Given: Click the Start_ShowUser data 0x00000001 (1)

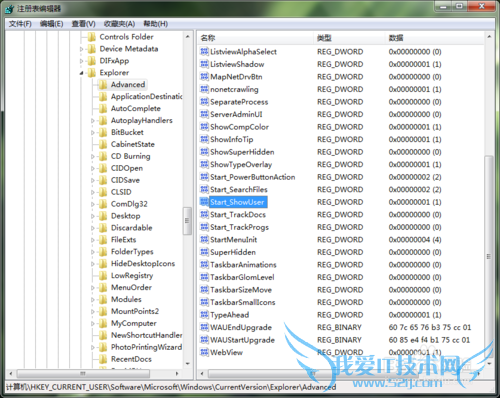Looking at the screenshot, I should coord(415,202).
